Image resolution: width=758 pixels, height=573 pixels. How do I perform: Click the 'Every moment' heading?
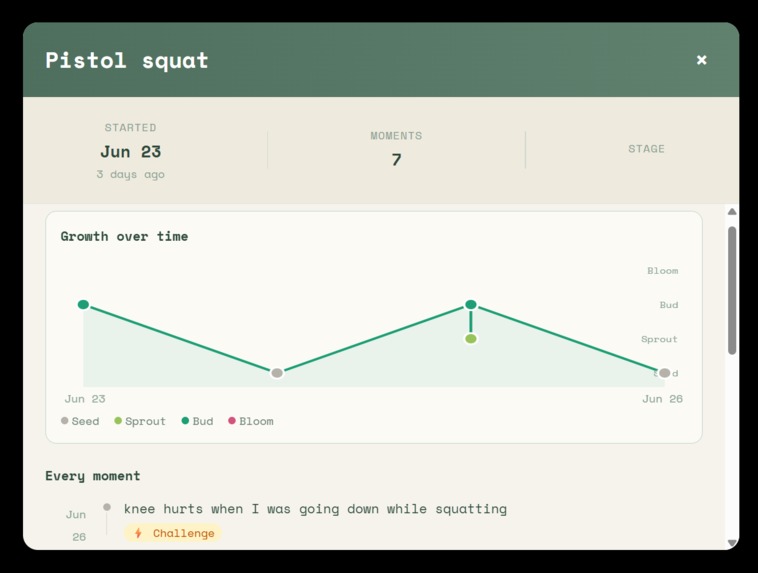[x=93, y=476]
